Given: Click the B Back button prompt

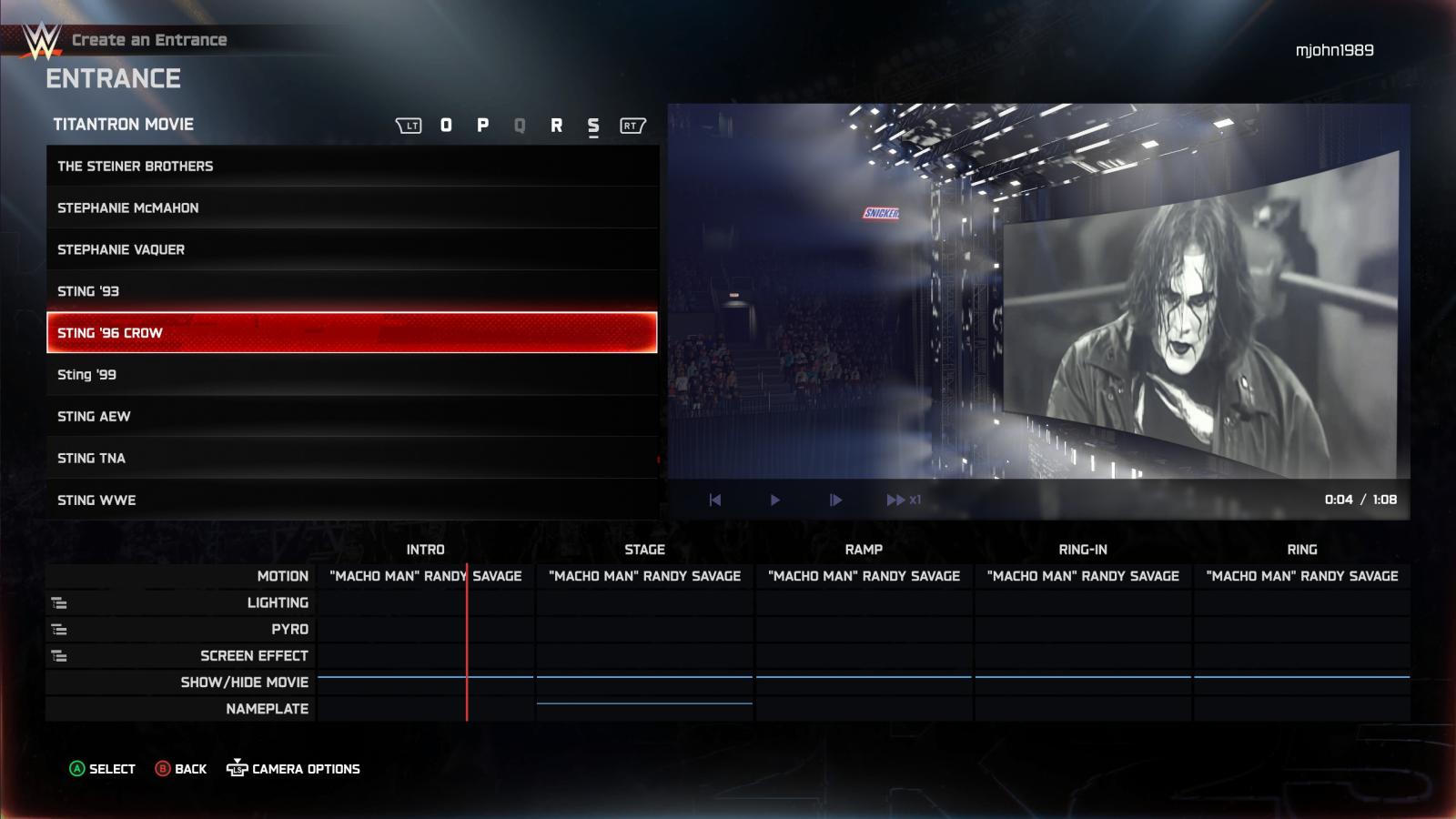Looking at the screenshot, I should pyautogui.click(x=181, y=769).
